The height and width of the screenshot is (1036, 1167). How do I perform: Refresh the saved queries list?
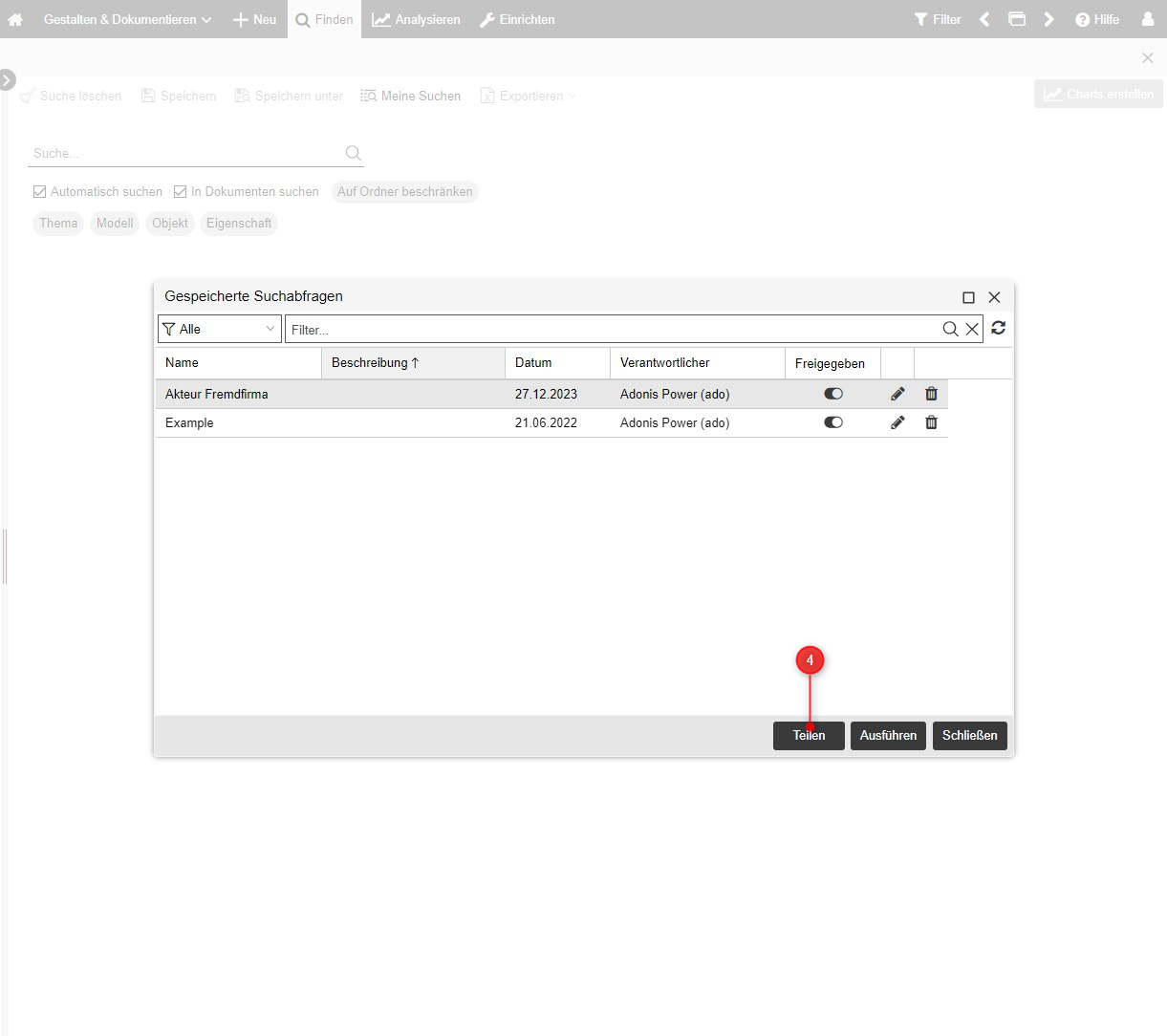[999, 328]
